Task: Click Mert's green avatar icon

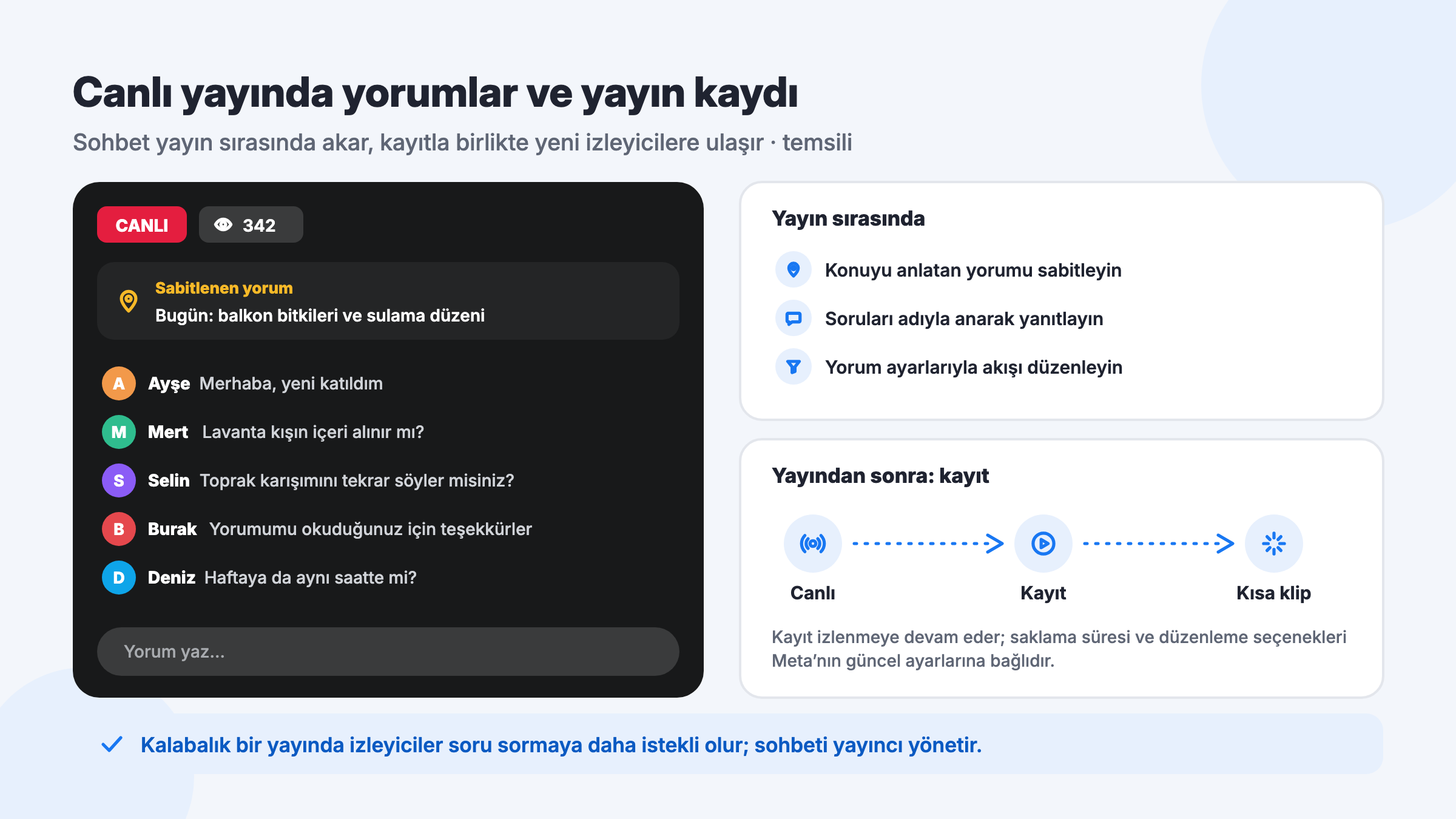Action: (119, 432)
